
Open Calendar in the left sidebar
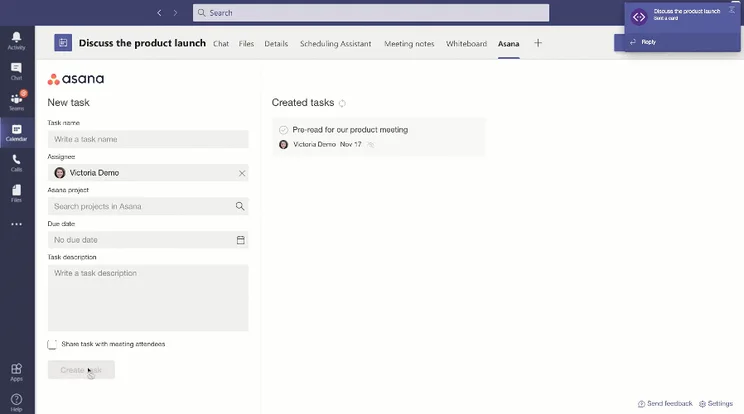point(17,133)
